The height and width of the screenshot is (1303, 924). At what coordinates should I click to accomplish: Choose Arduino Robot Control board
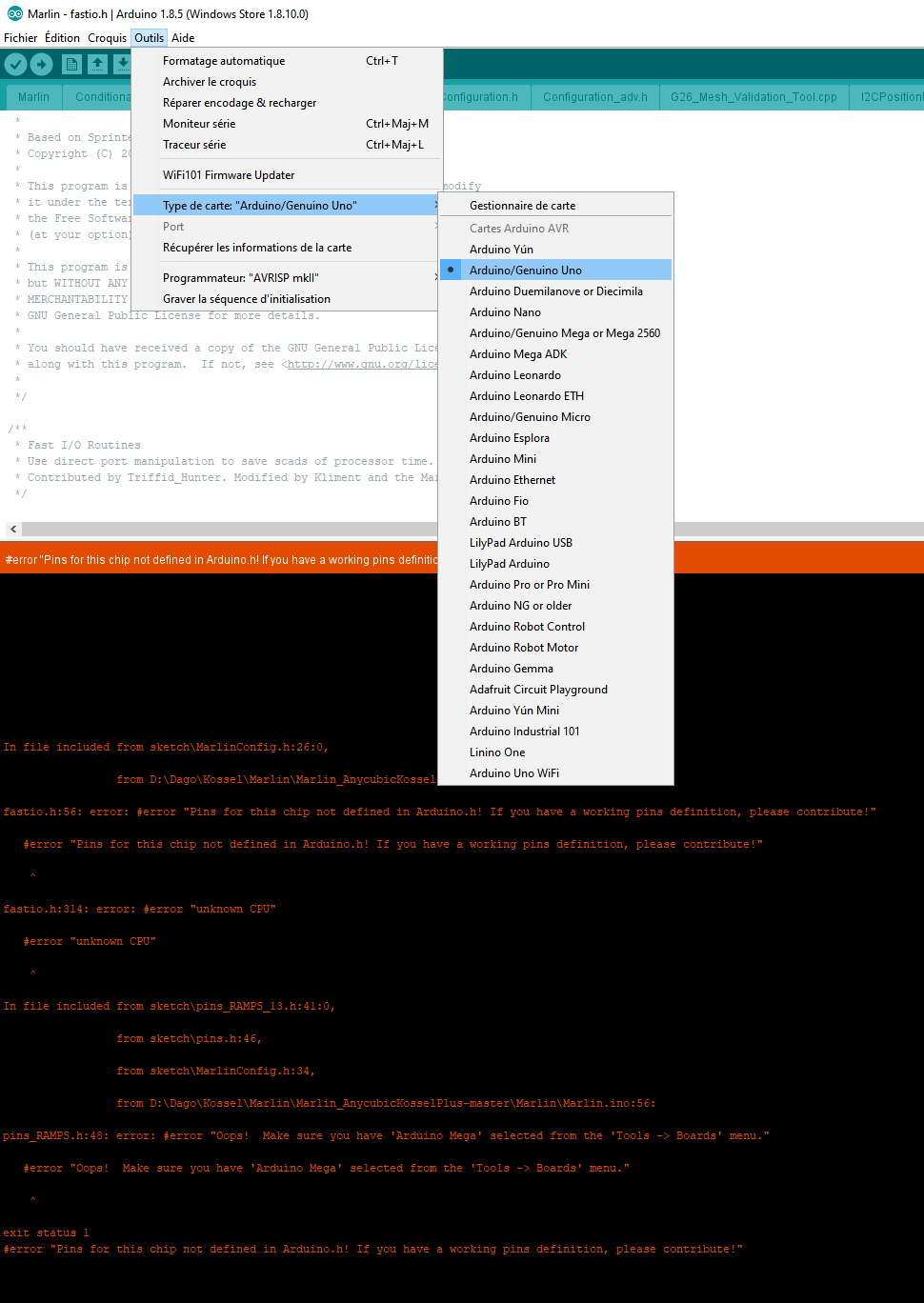[x=555, y=627]
